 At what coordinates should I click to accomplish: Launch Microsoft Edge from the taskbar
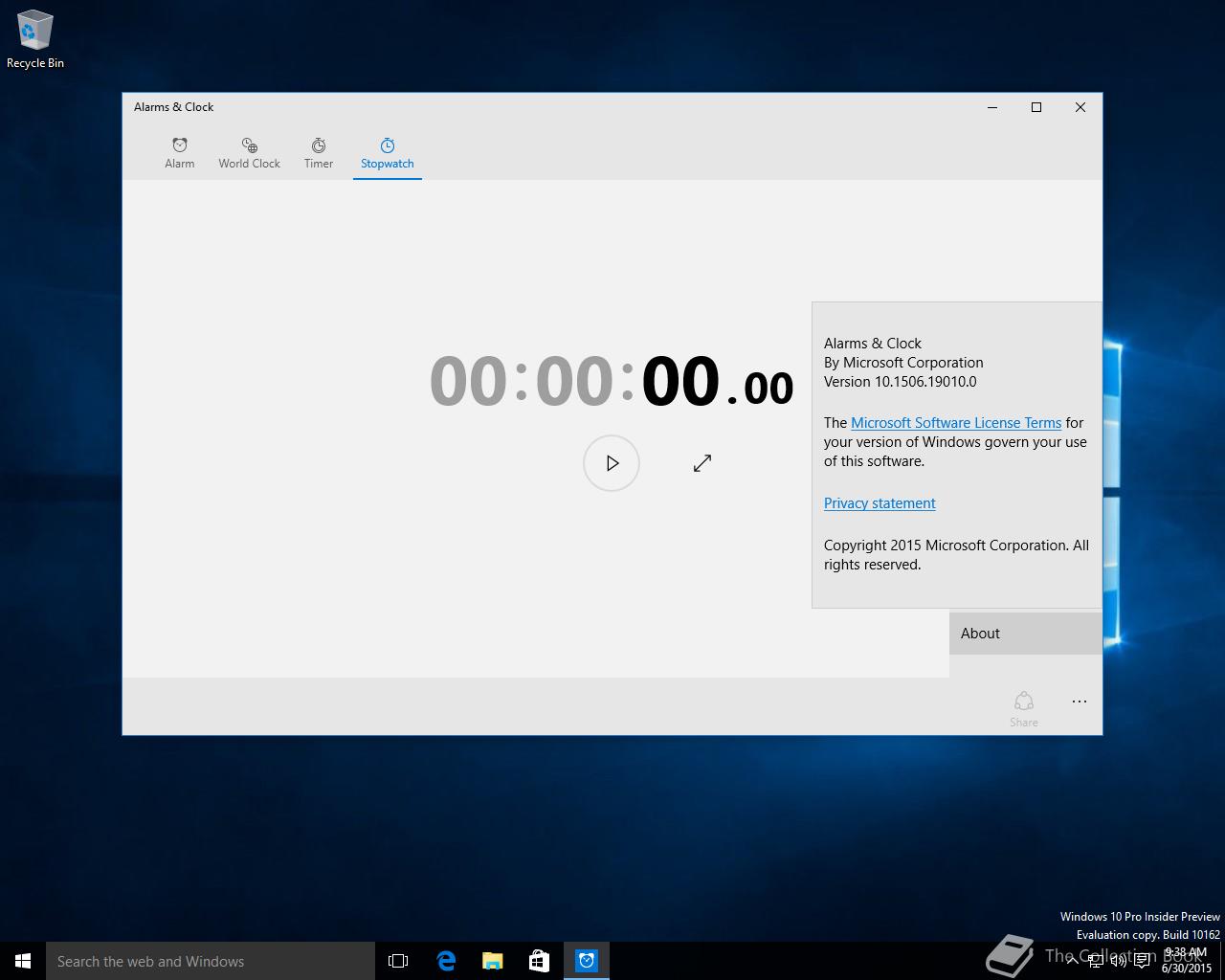click(446, 961)
